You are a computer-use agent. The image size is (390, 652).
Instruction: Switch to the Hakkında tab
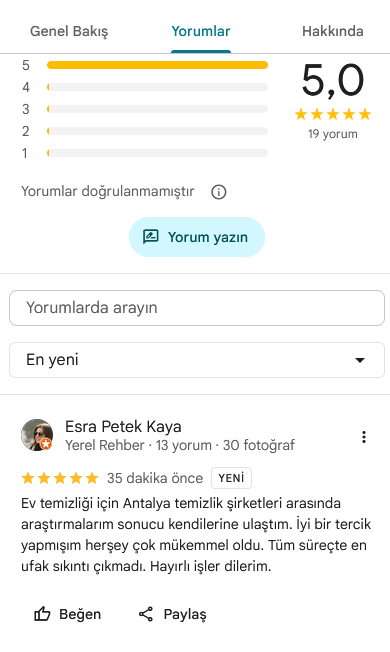(333, 31)
